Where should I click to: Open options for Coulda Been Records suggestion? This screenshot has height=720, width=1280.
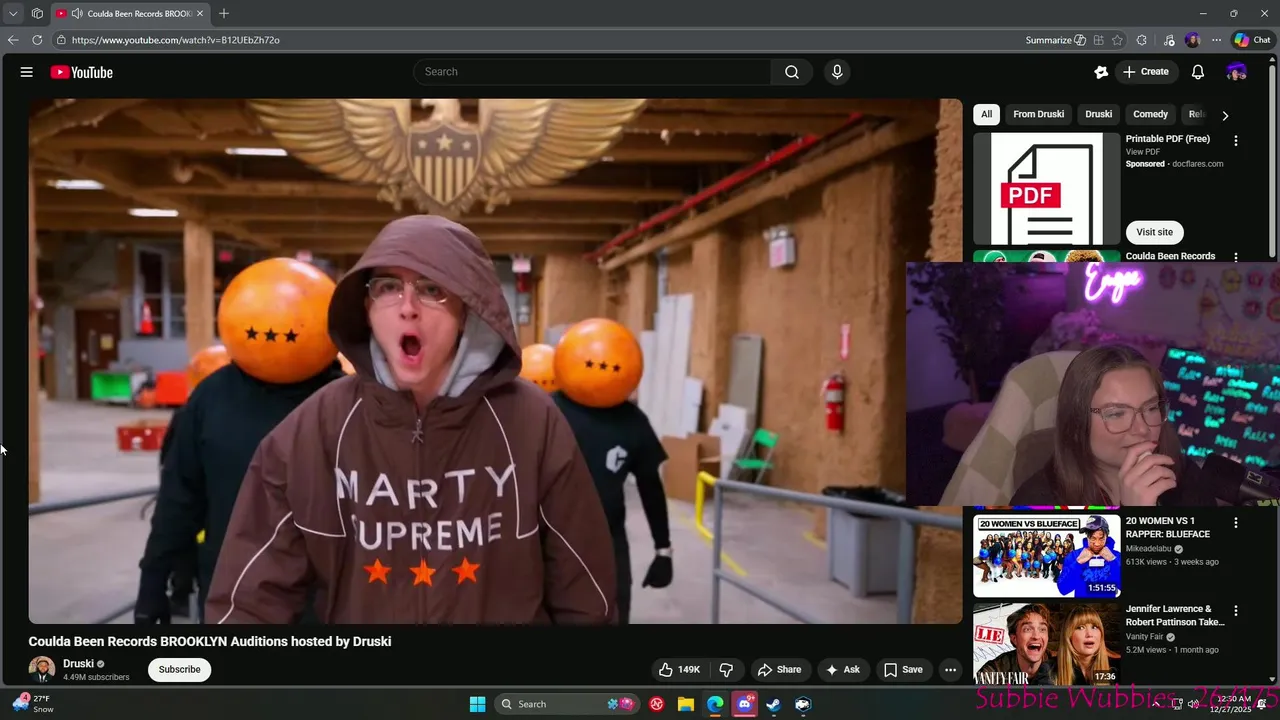coord(1236,257)
